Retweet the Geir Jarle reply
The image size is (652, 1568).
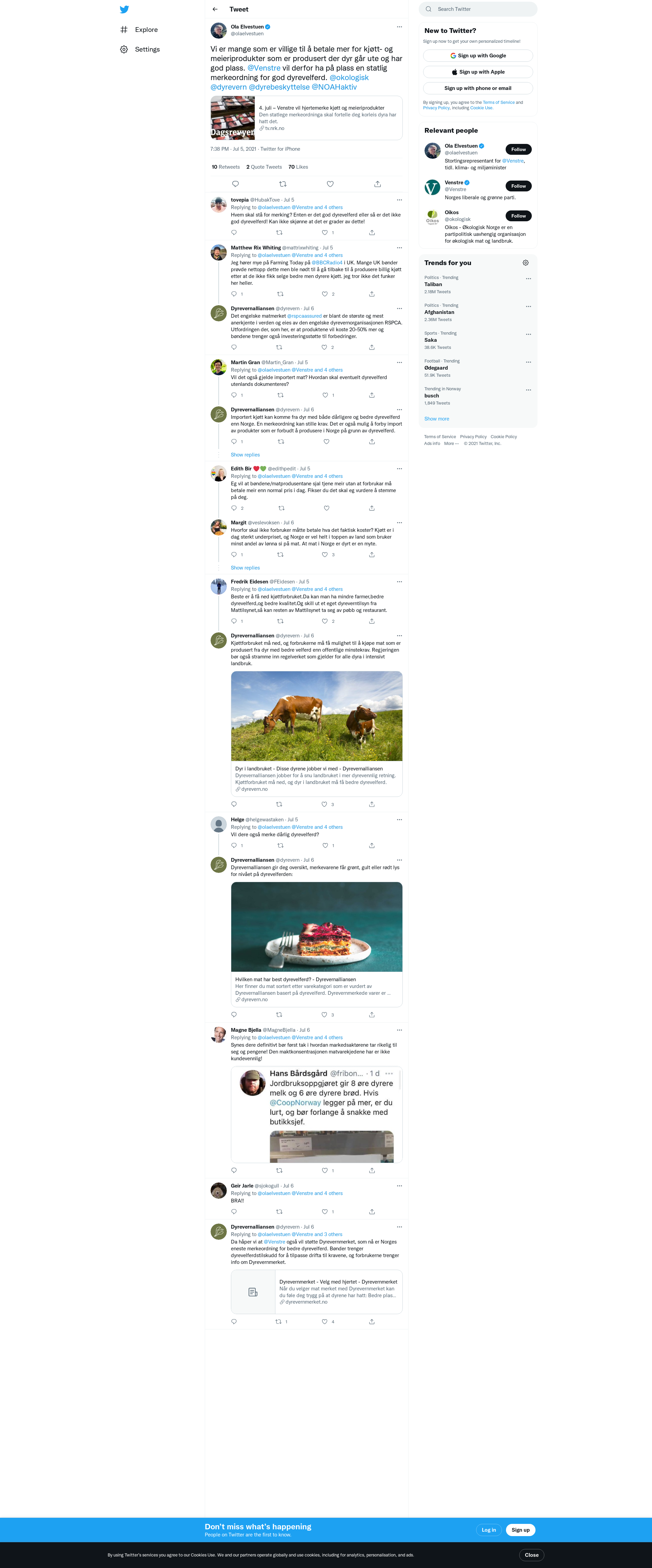[x=279, y=1211]
